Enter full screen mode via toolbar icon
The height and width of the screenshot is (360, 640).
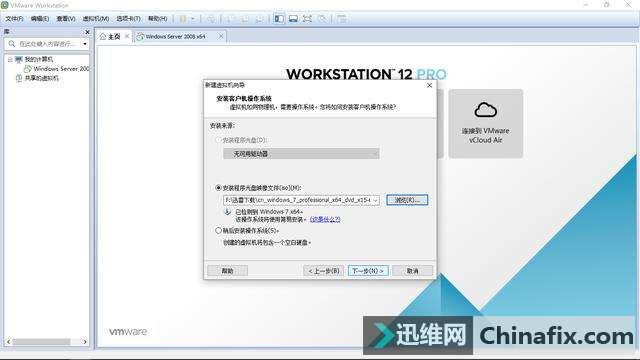click(307, 19)
